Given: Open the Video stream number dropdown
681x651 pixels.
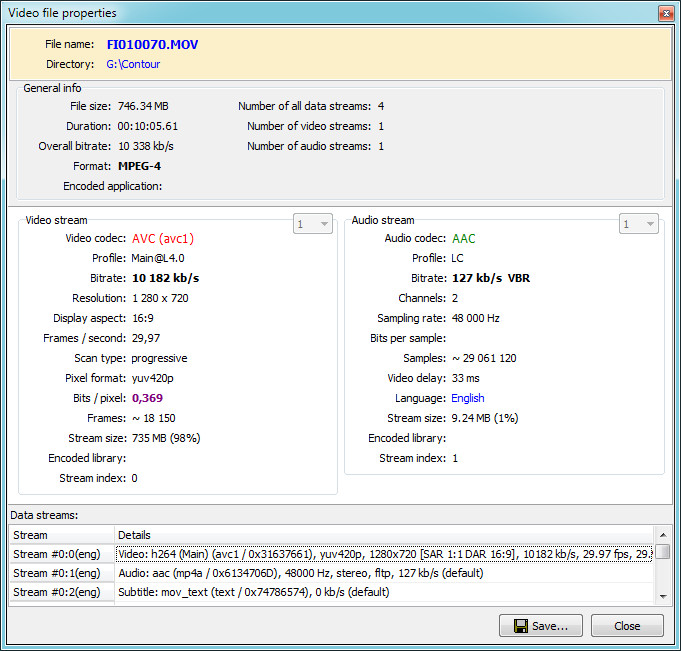Looking at the screenshot, I should 313,224.
